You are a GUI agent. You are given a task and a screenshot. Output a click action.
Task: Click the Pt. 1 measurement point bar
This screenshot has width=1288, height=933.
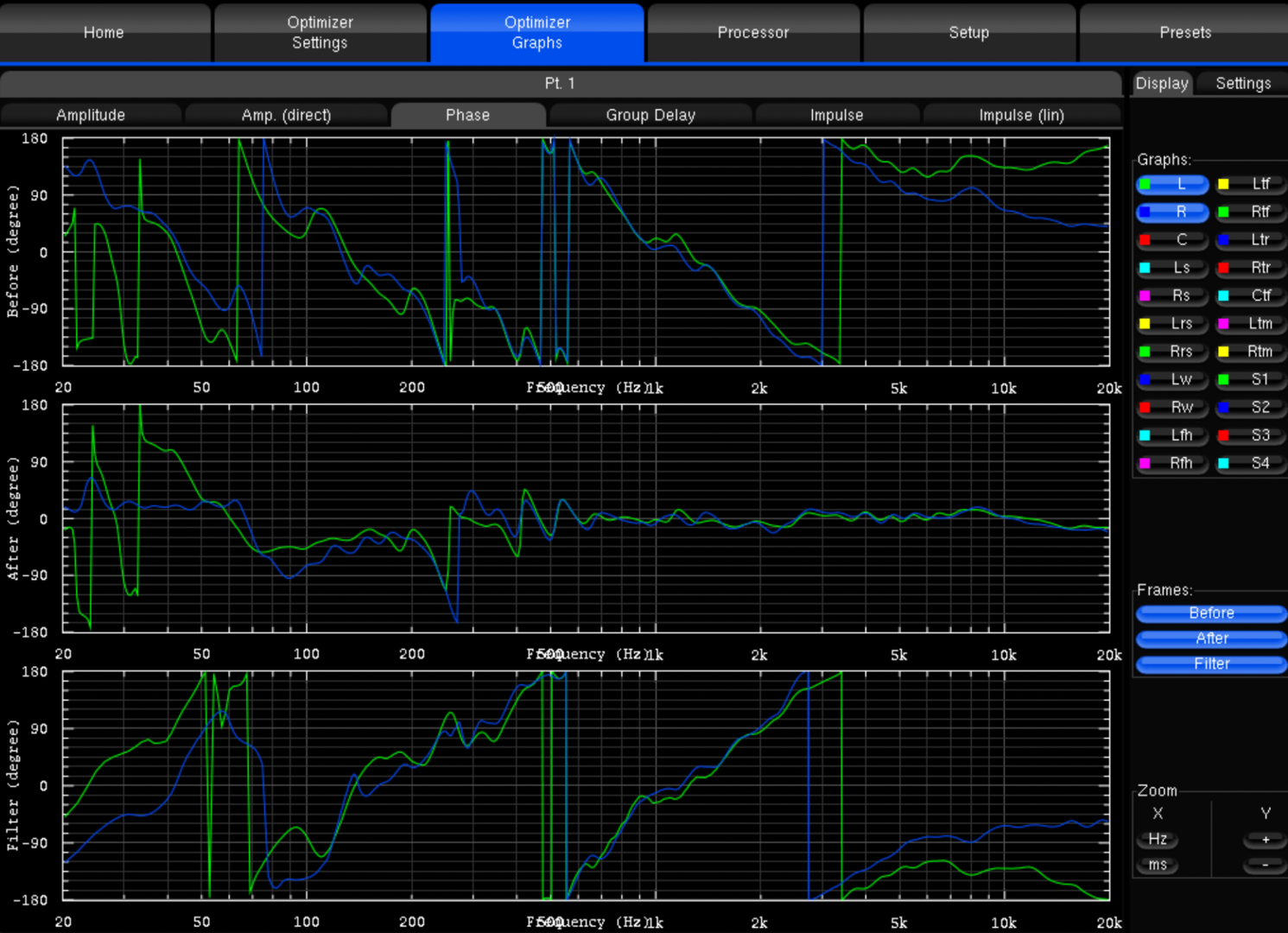[560, 83]
